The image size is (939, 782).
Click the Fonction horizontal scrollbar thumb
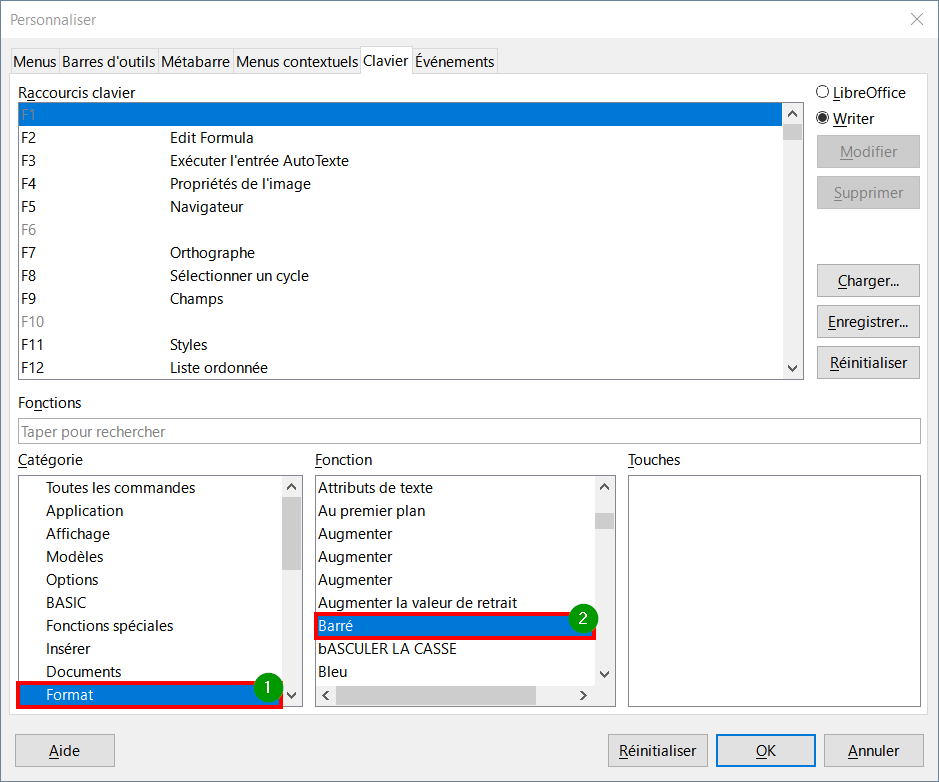point(436,695)
